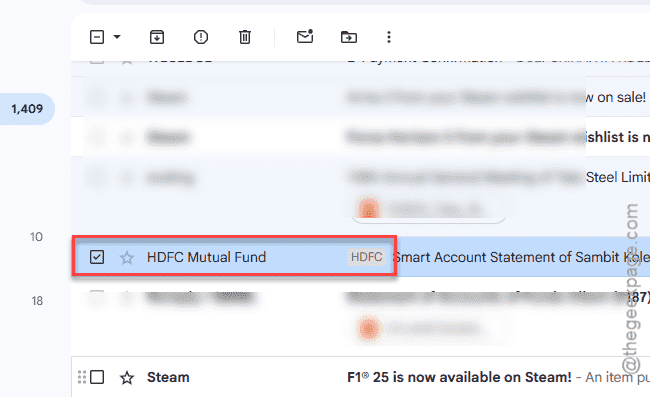Image resolution: width=650 pixels, height=397 pixels.
Task: Mark selected email as unread
Action: click(x=305, y=36)
